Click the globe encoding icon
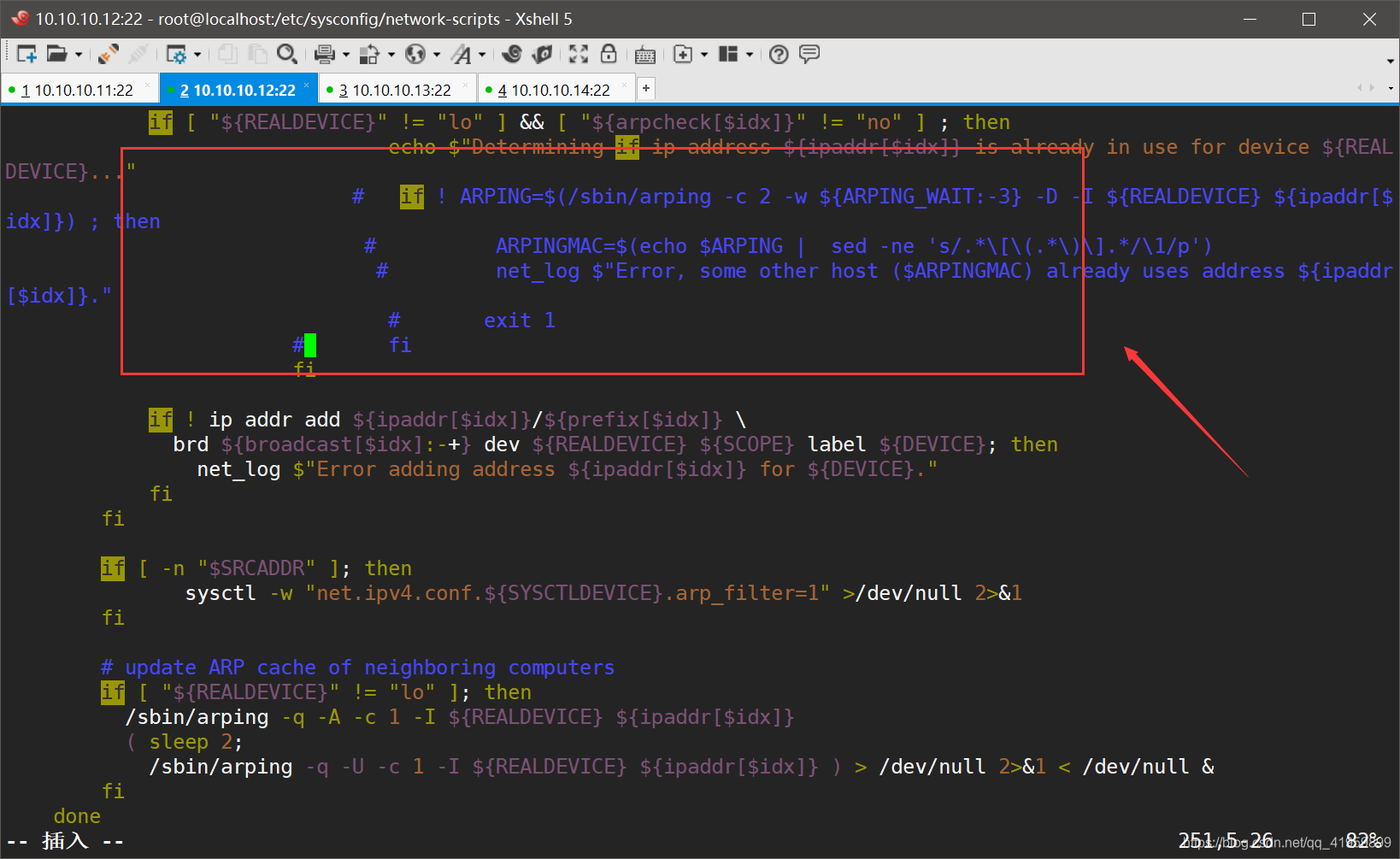1400x859 pixels. (415, 55)
